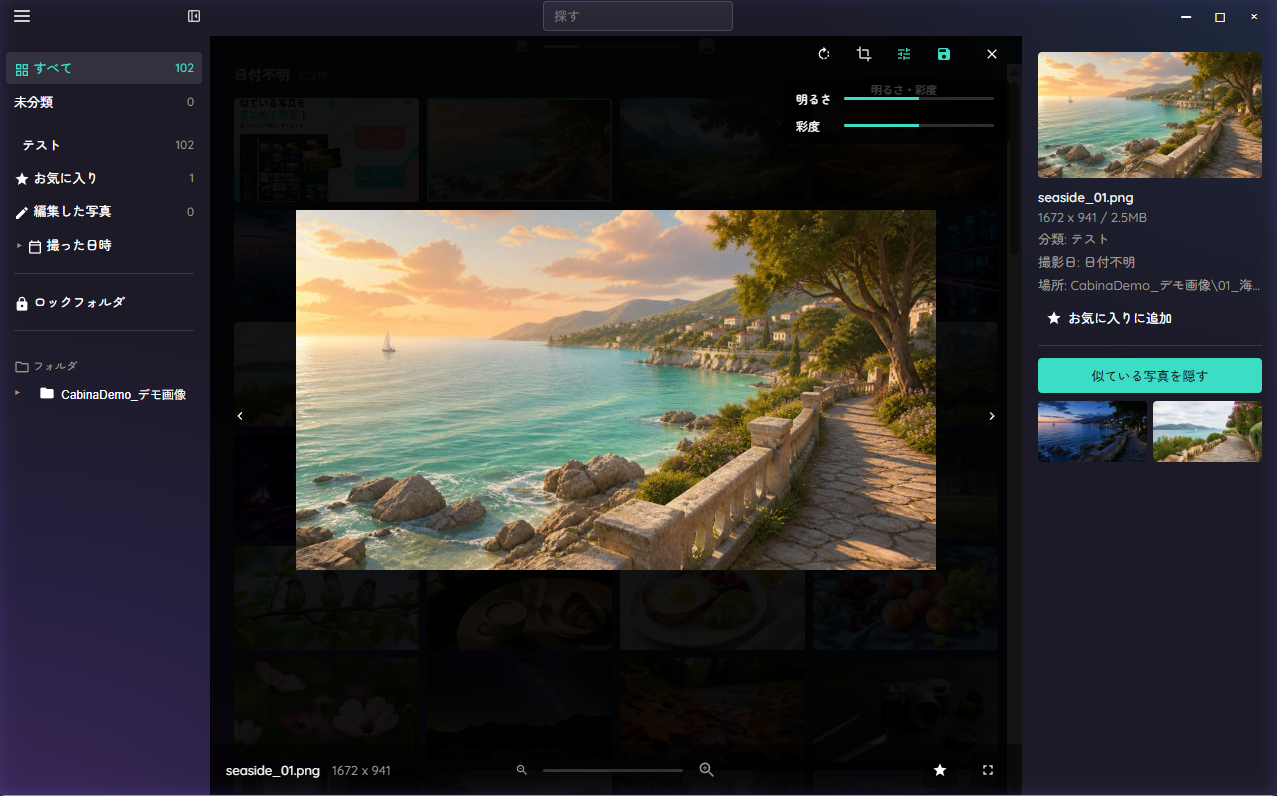
Task: Enter fullscreen view
Action: point(988,770)
